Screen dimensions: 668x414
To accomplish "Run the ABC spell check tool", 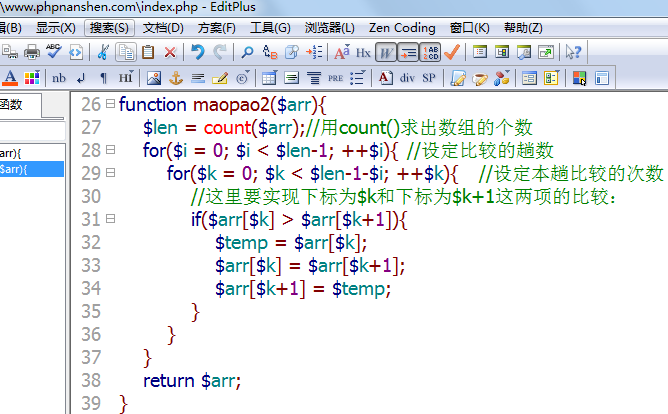I will [54, 52].
